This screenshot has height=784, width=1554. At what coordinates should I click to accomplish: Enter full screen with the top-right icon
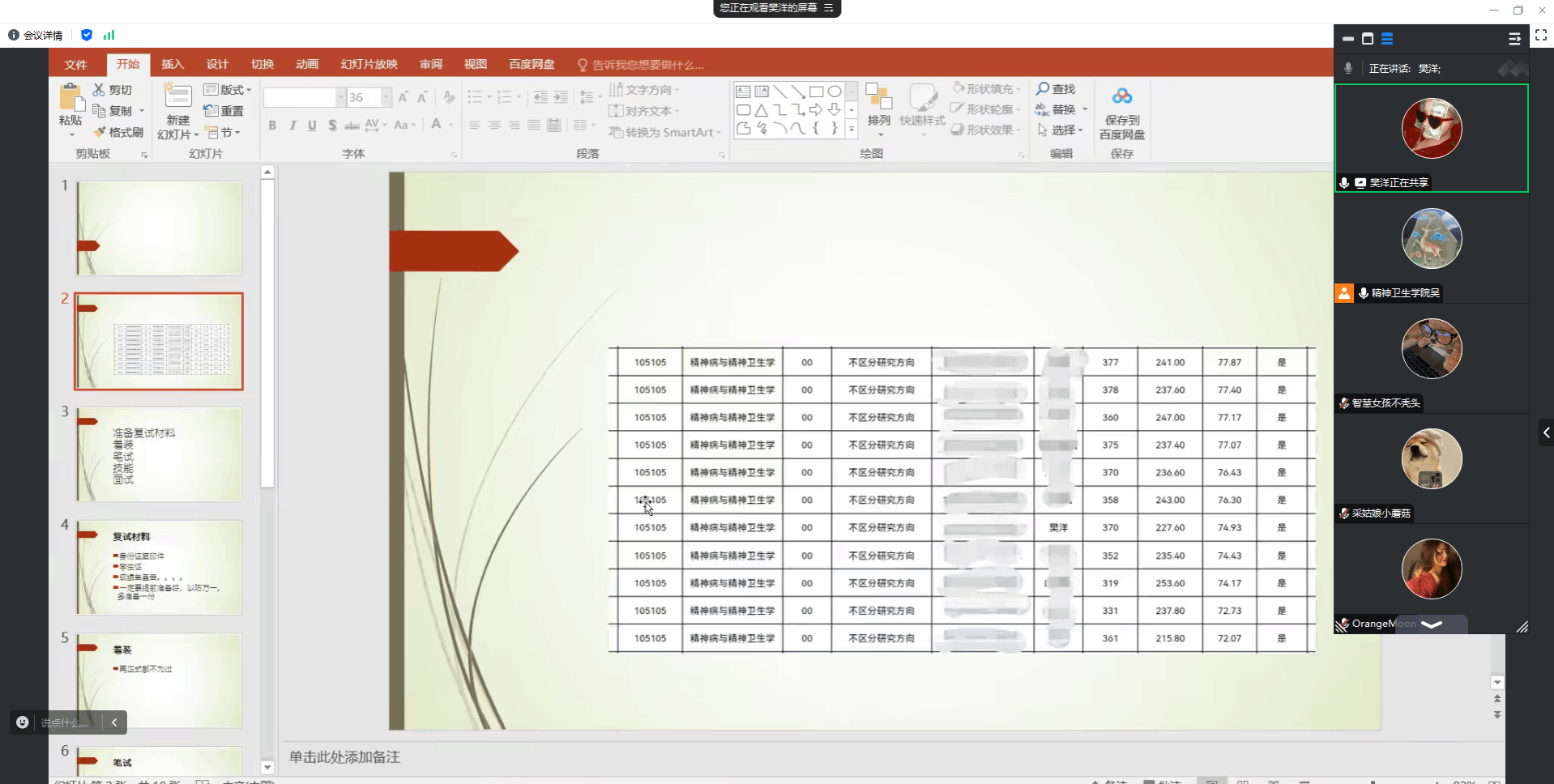pos(1540,35)
